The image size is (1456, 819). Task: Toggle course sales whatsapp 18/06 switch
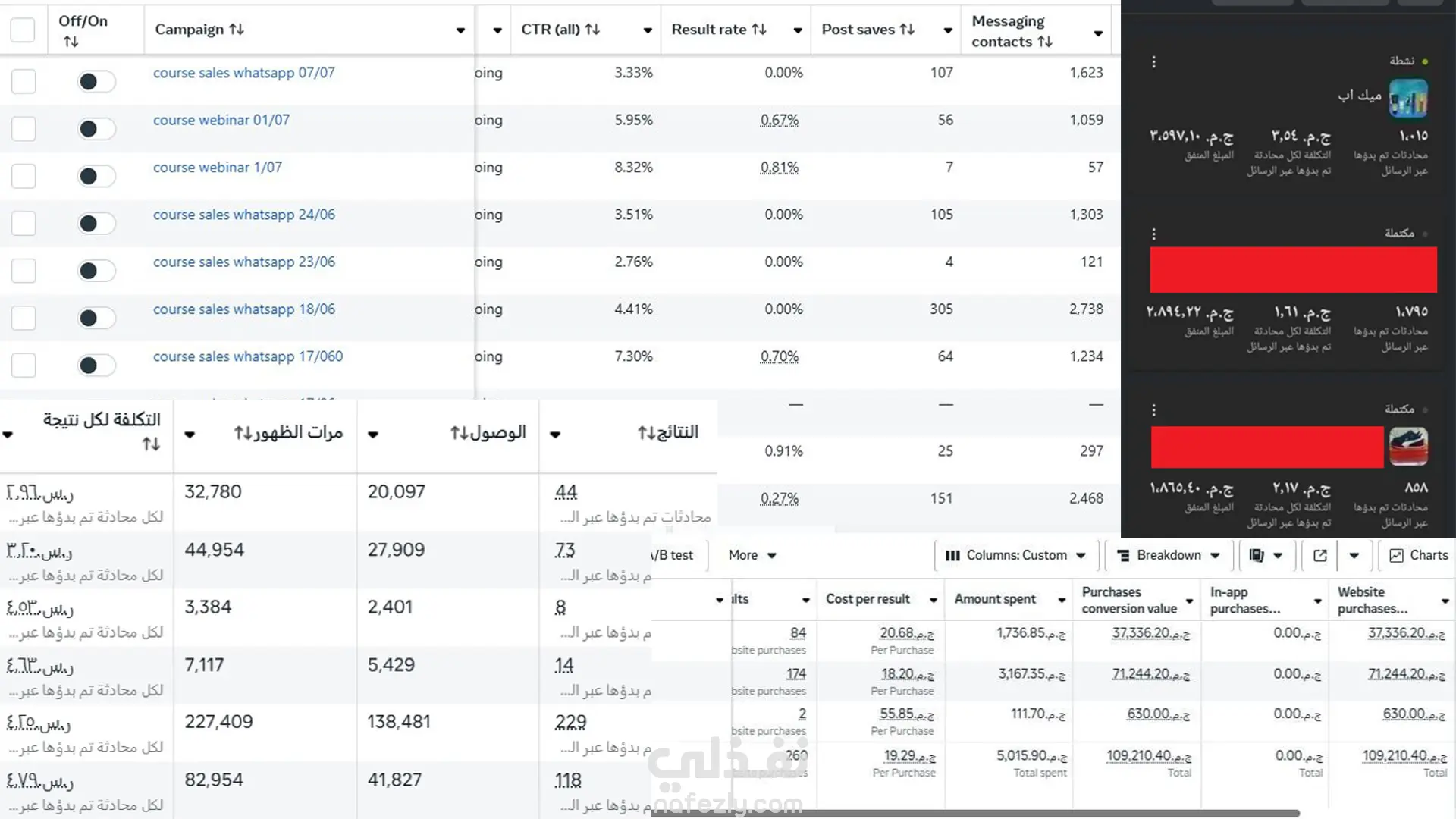[96, 318]
